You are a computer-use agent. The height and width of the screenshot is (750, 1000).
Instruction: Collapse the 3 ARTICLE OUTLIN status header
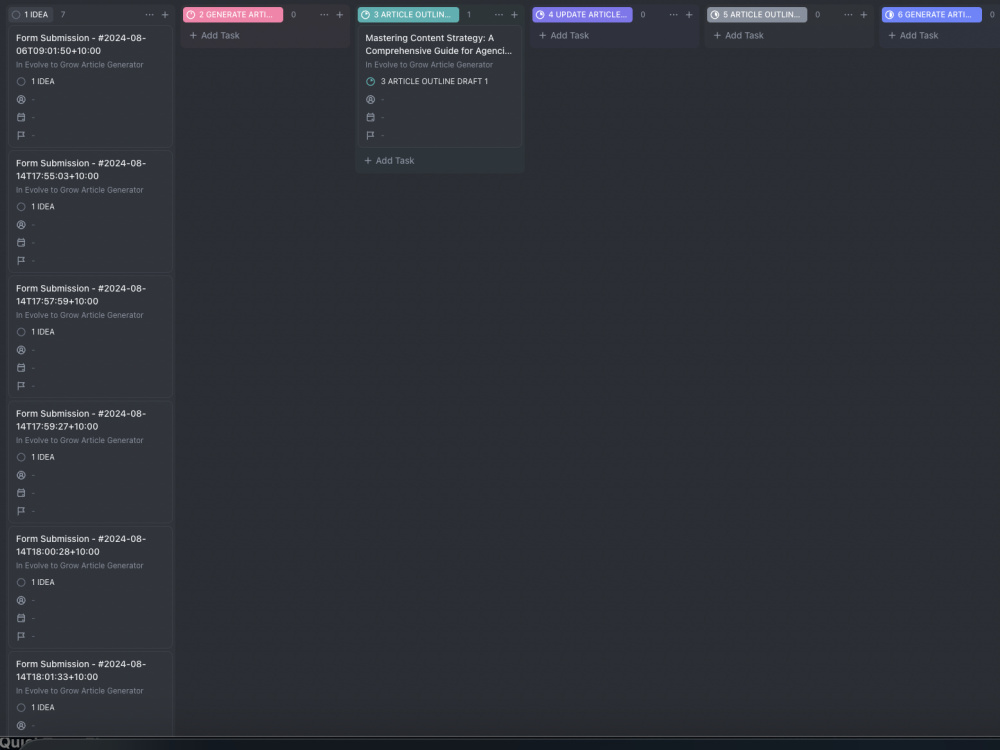[408, 15]
